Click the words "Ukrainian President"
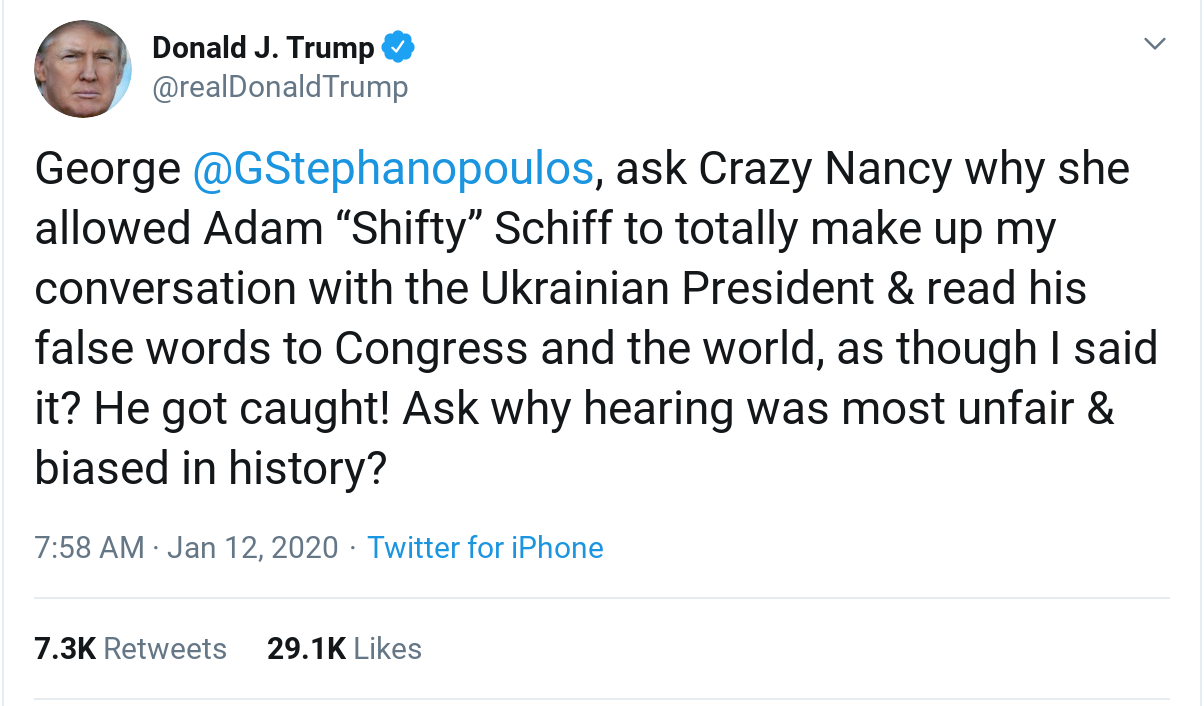Image resolution: width=1204 pixels, height=706 pixels. 677,289
